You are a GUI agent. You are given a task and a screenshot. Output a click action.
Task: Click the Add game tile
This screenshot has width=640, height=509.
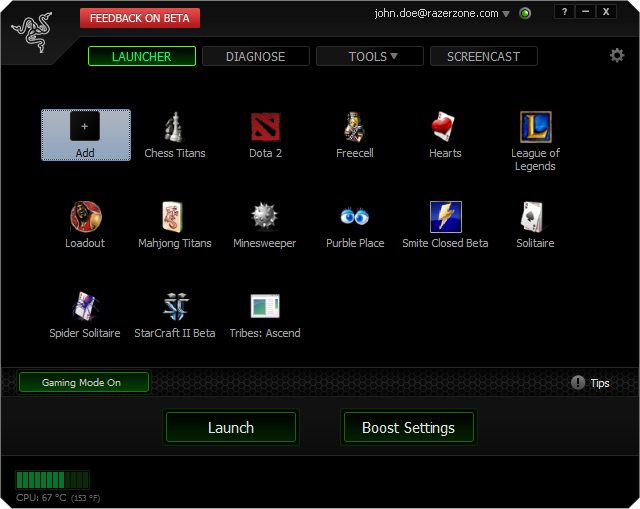point(86,135)
